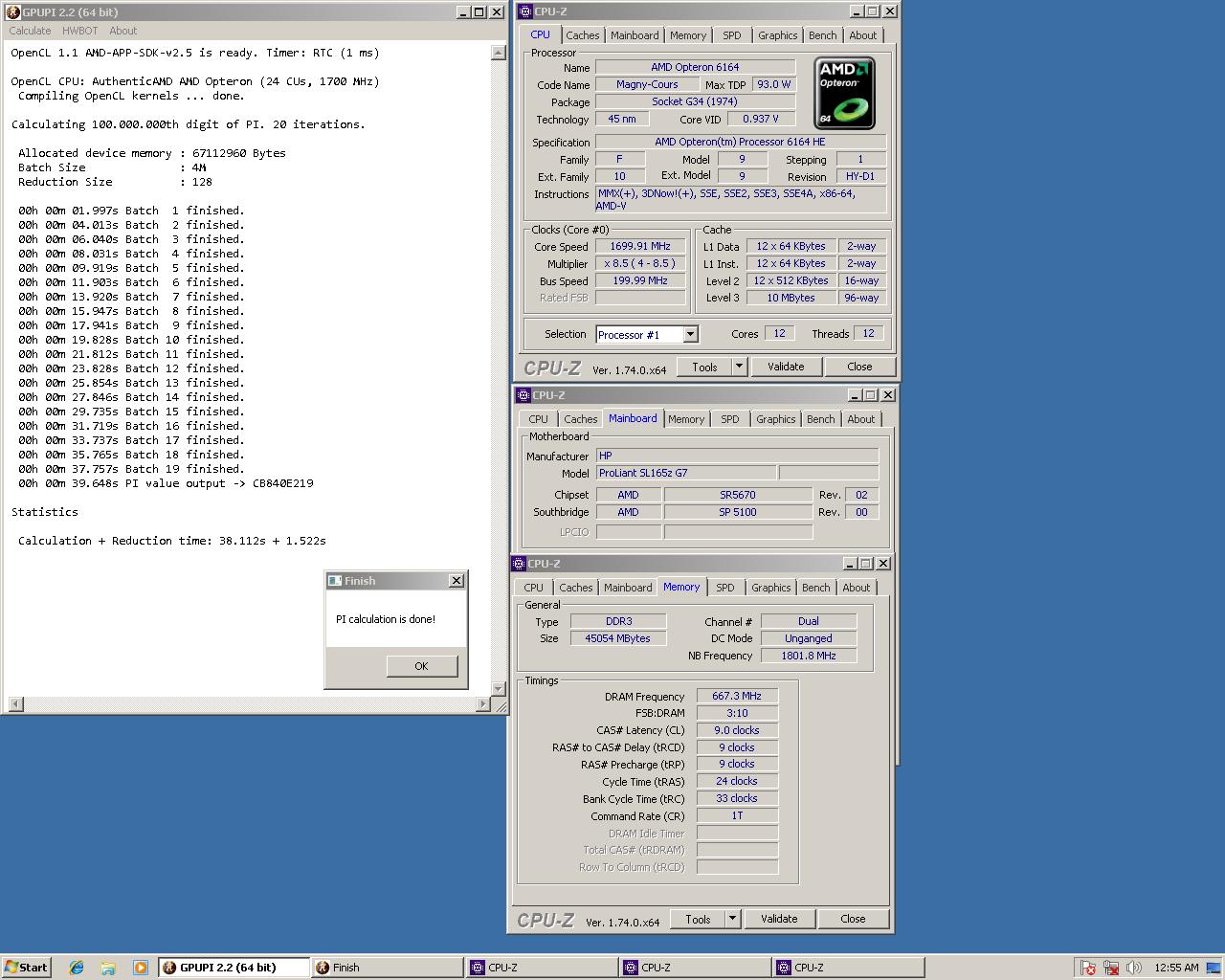Click the motherboard model 'ProLiant SL165z G7'
1225x980 pixels.
pos(685,473)
